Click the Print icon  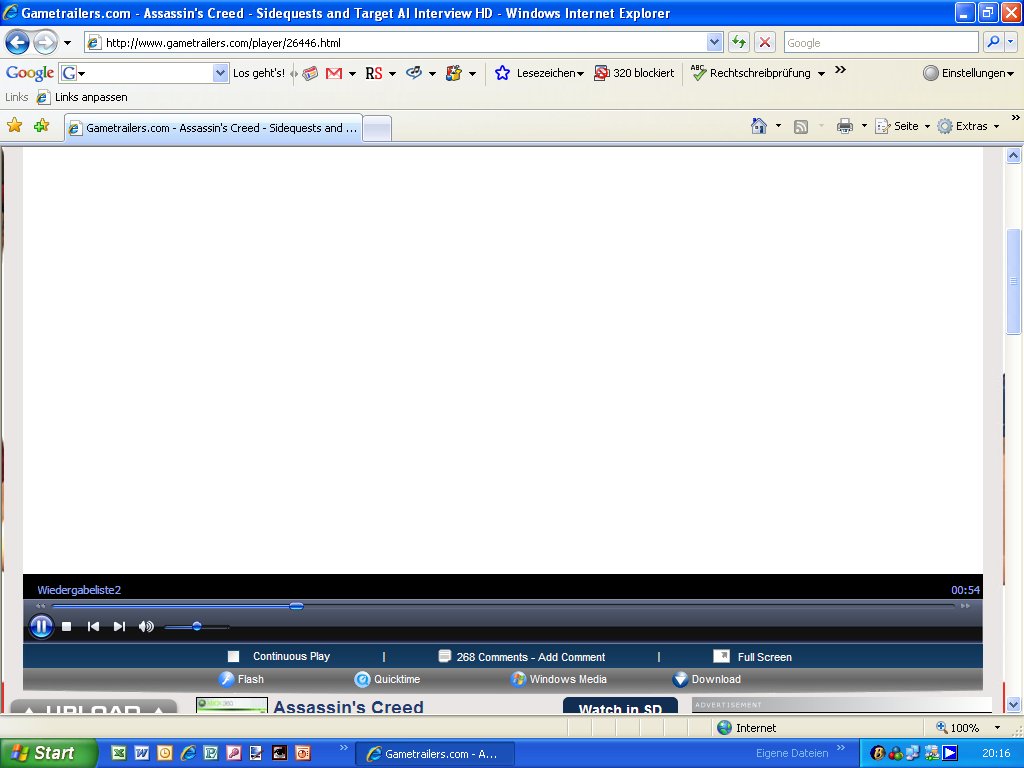point(844,125)
